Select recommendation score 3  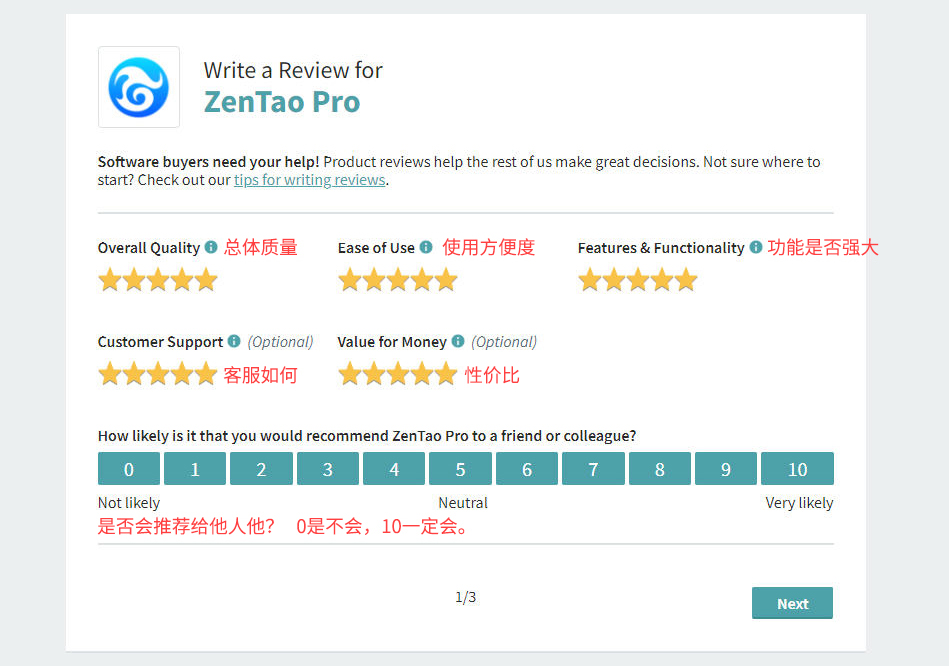pyautogui.click(x=328, y=469)
